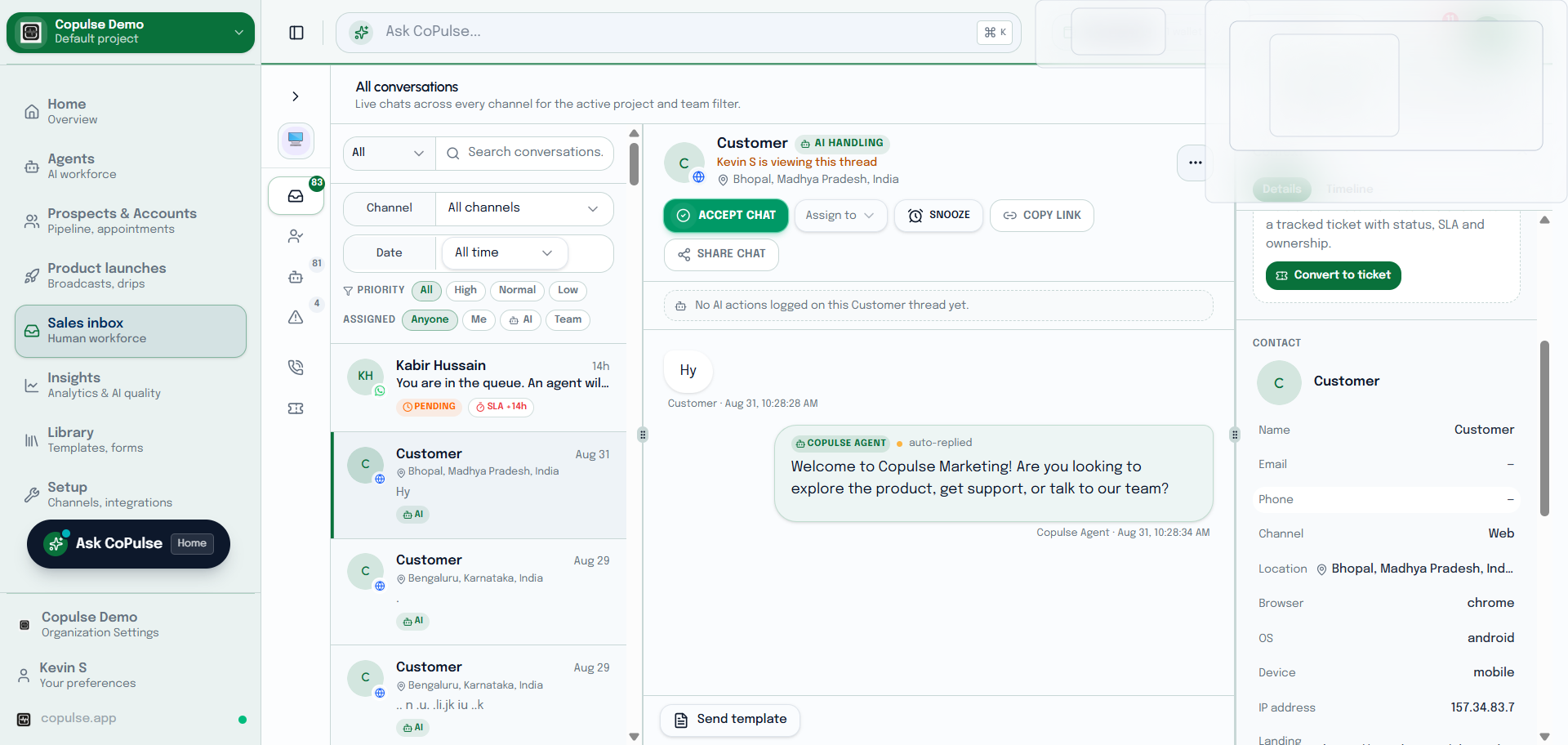The image size is (1568, 745).
Task: Open the phone calls icon in rail
Action: (296, 368)
